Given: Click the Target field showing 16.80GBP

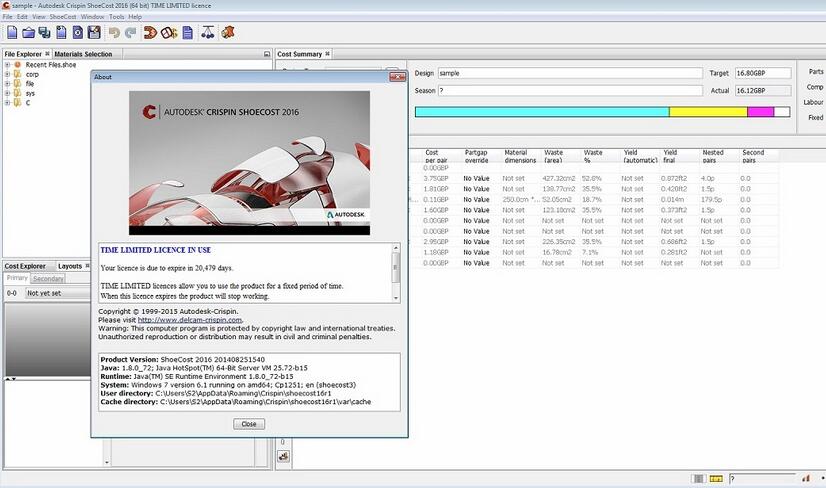Looking at the screenshot, I should point(763,73).
